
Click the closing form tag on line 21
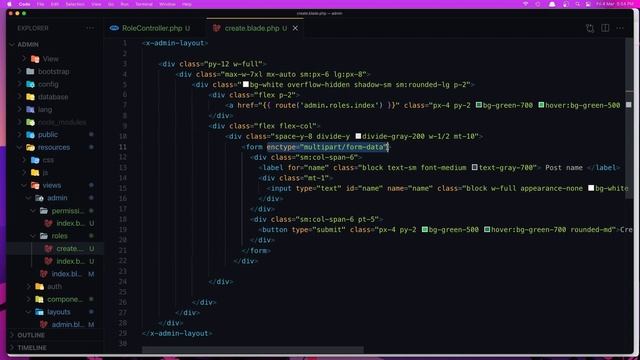click(256, 251)
